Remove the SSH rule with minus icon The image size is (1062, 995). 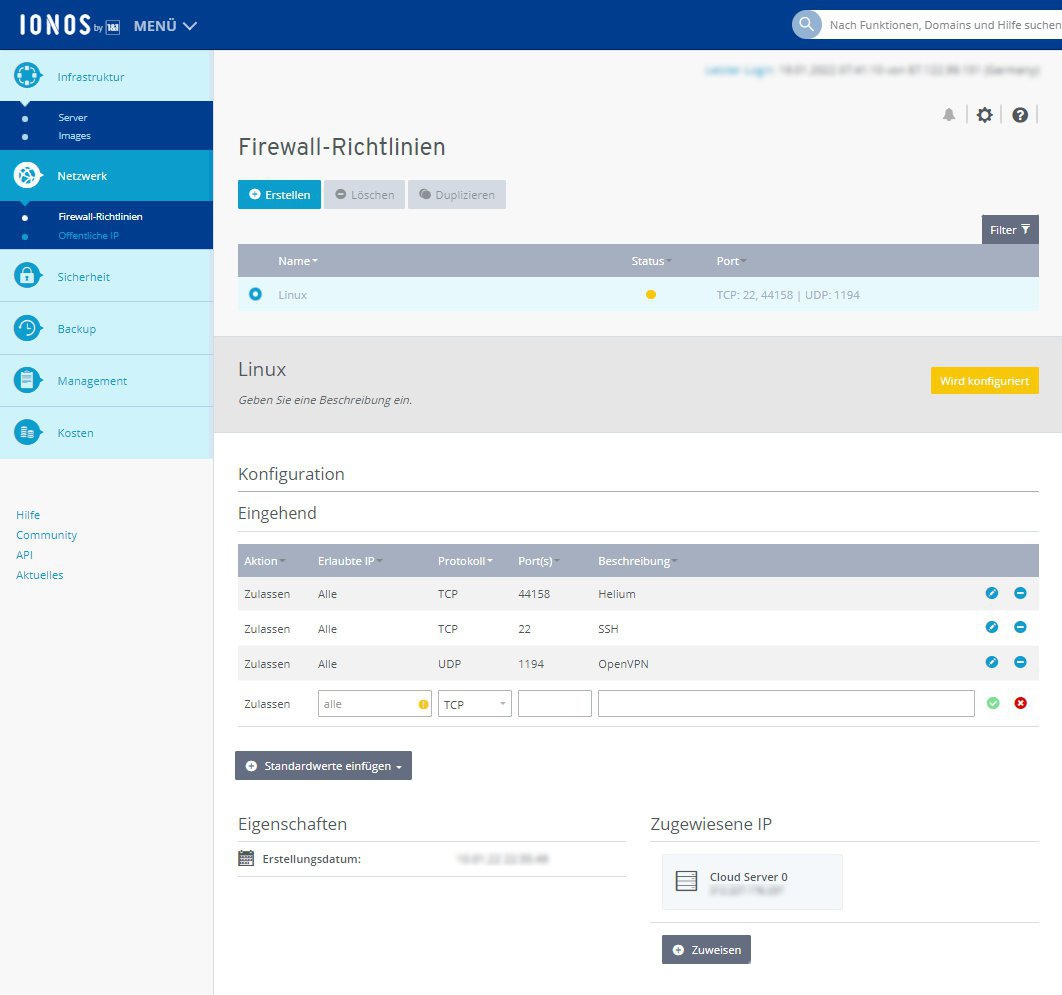point(1020,627)
